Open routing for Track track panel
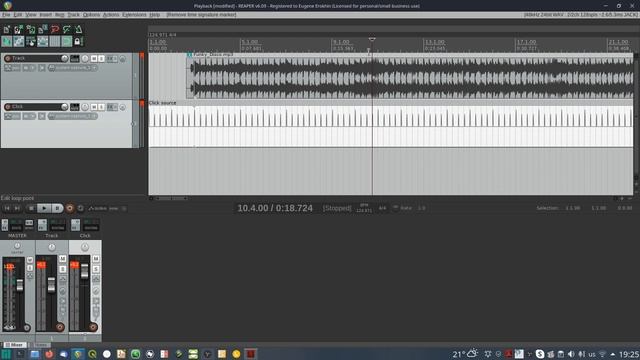The width and height of the screenshot is (640, 360). tap(75, 59)
